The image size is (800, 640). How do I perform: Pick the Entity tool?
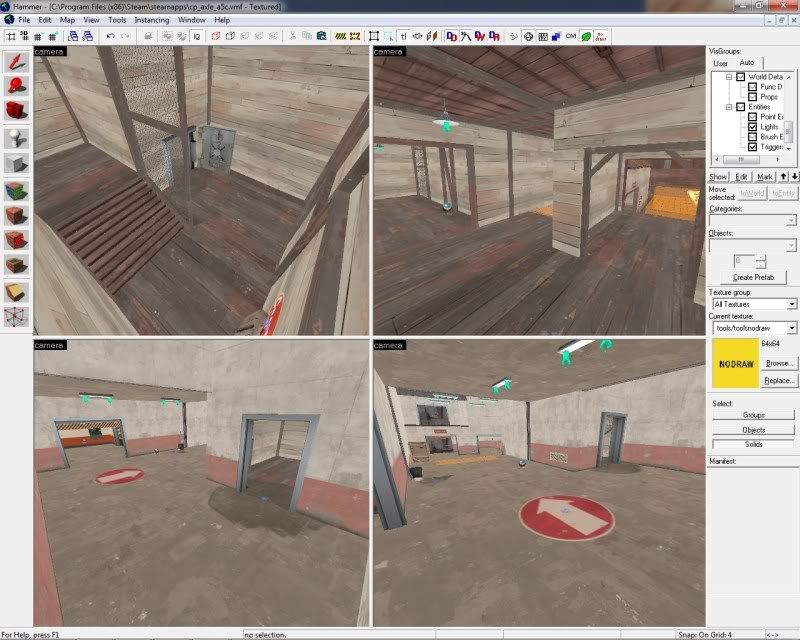click(x=16, y=138)
